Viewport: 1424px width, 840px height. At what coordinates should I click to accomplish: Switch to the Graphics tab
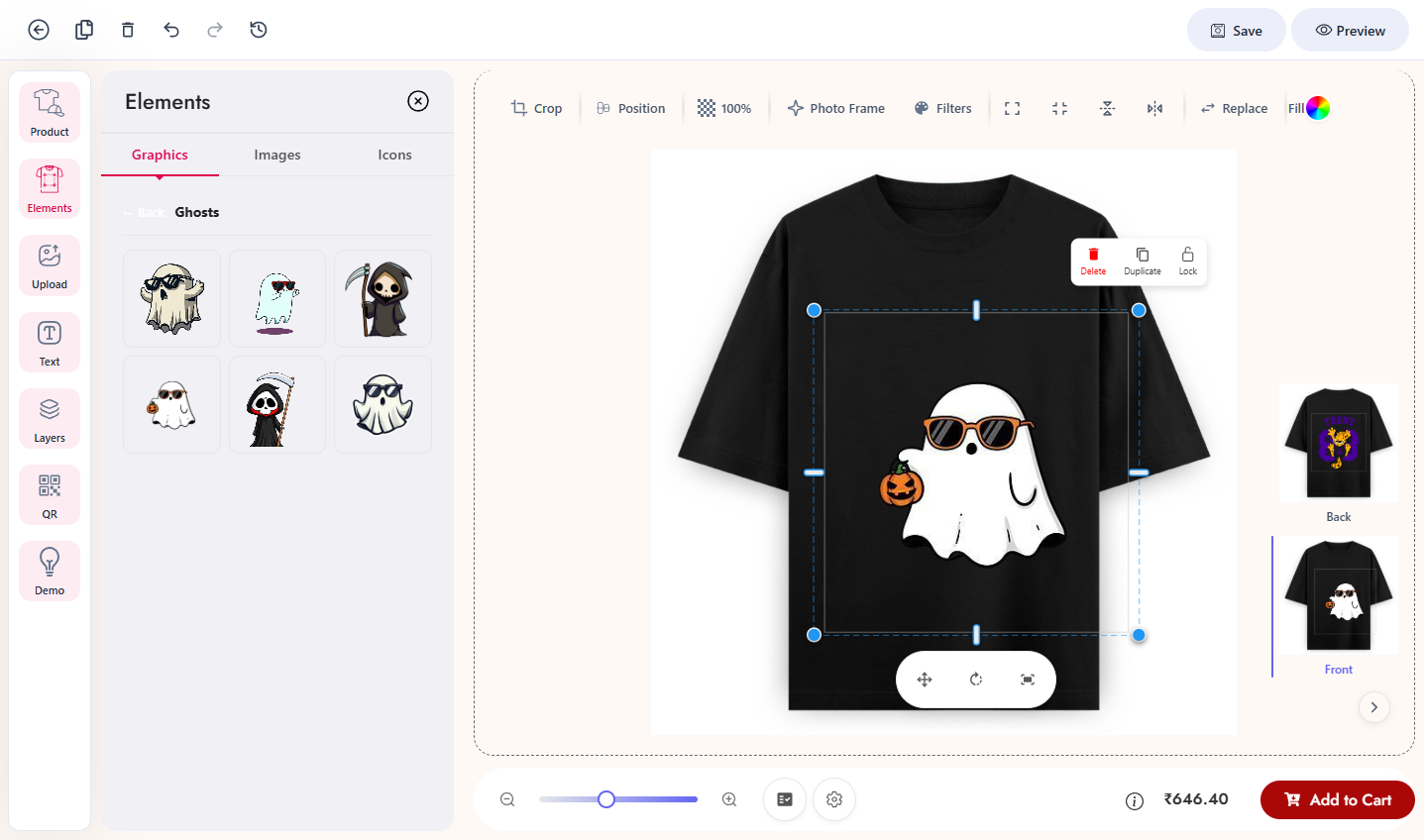[x=160, y=155]
